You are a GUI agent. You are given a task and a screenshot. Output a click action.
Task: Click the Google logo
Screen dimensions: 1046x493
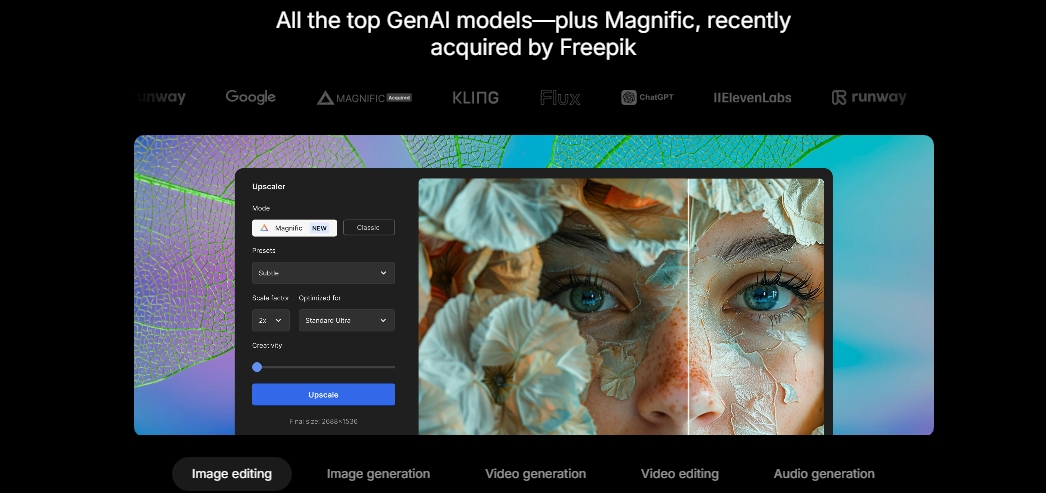click(250, 97)
